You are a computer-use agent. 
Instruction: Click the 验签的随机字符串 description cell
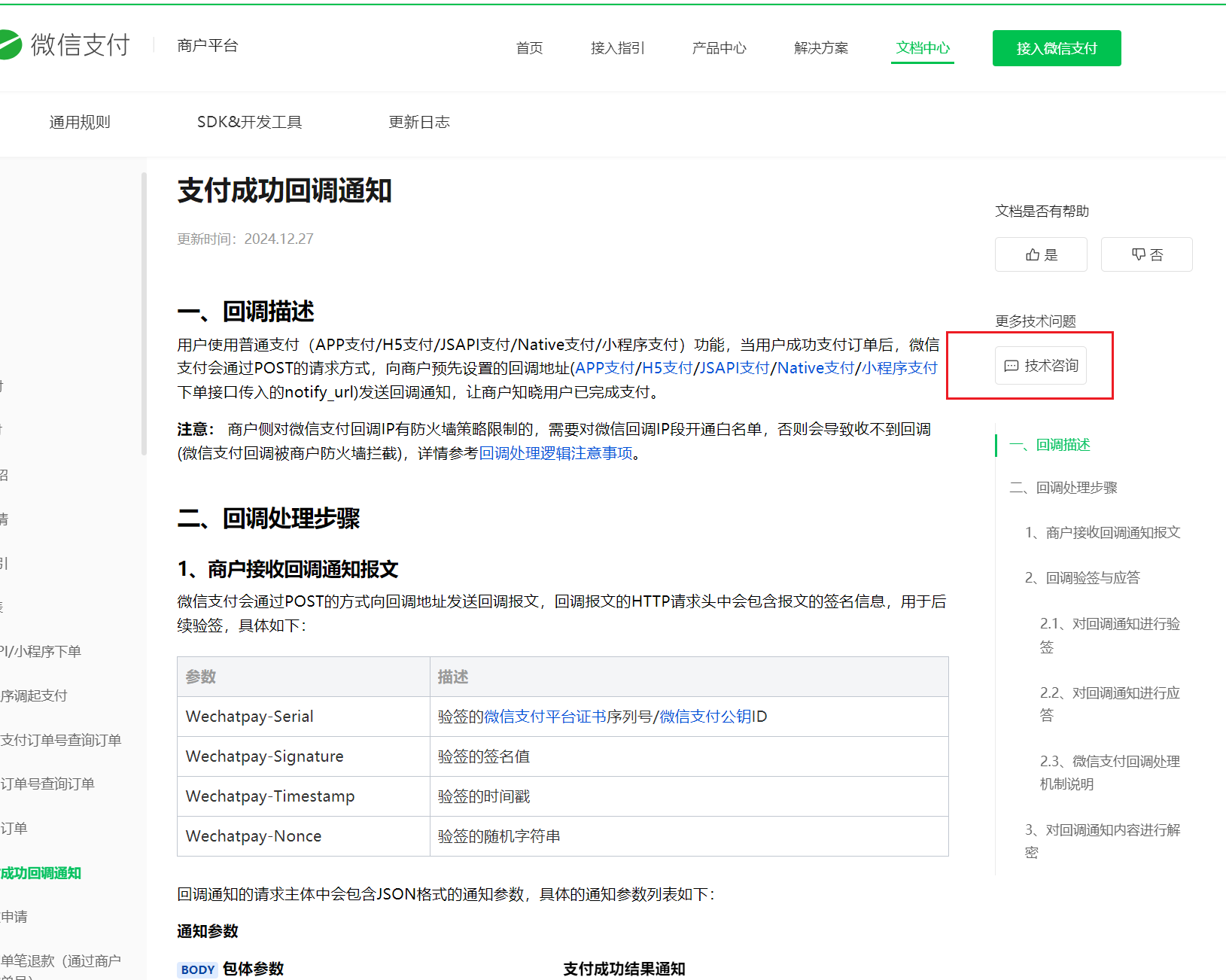(689, 836)
